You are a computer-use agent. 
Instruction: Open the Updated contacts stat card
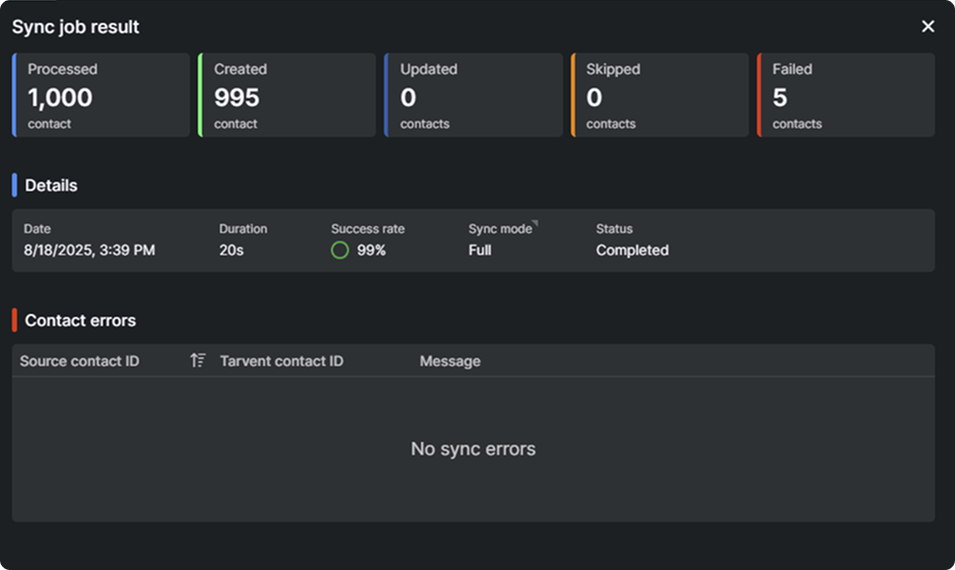coord(473,95)
